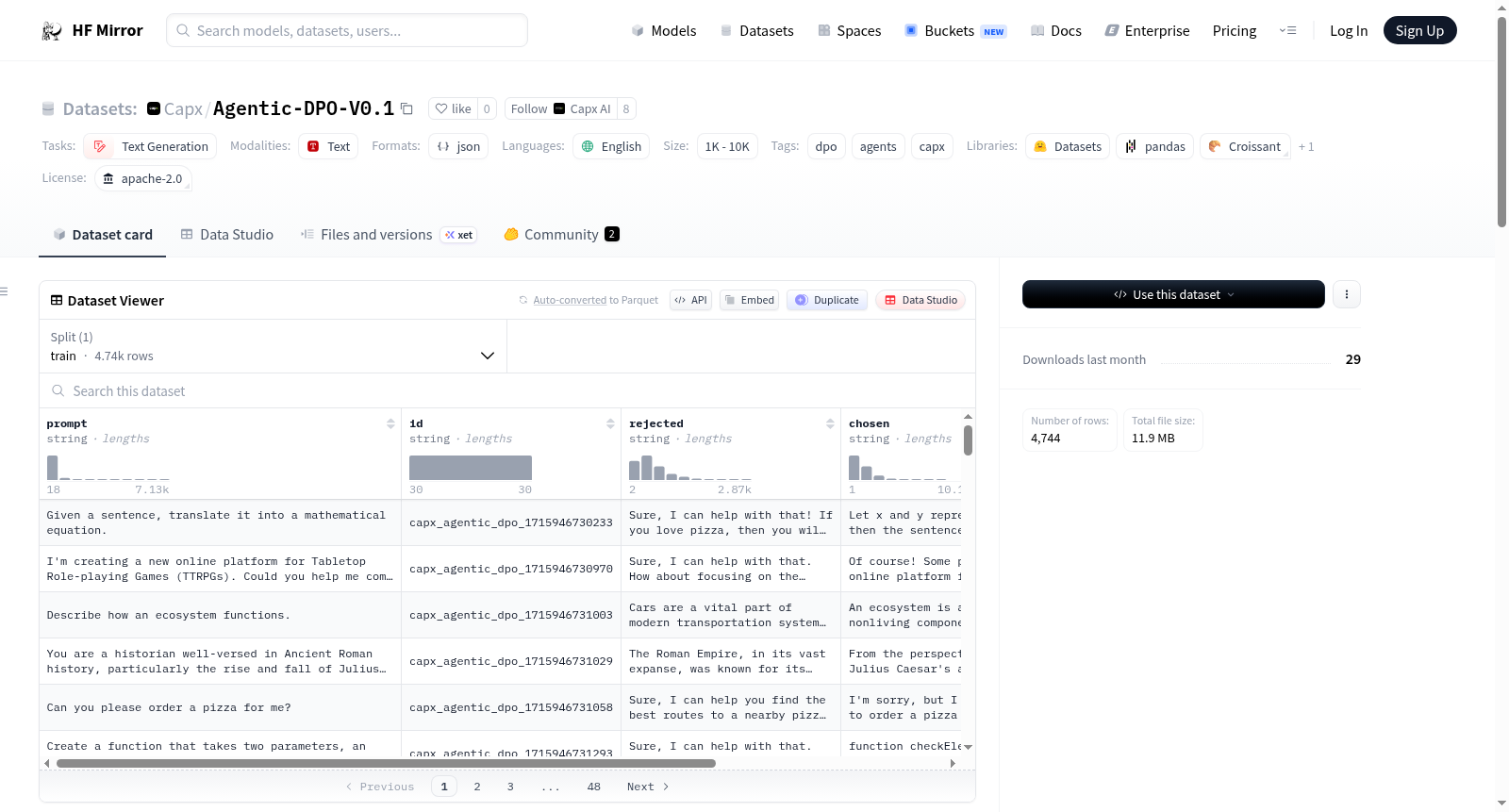1509x812 pixels.
Task: Focus the Search this dataset field
Action: [x=507, y=390]
